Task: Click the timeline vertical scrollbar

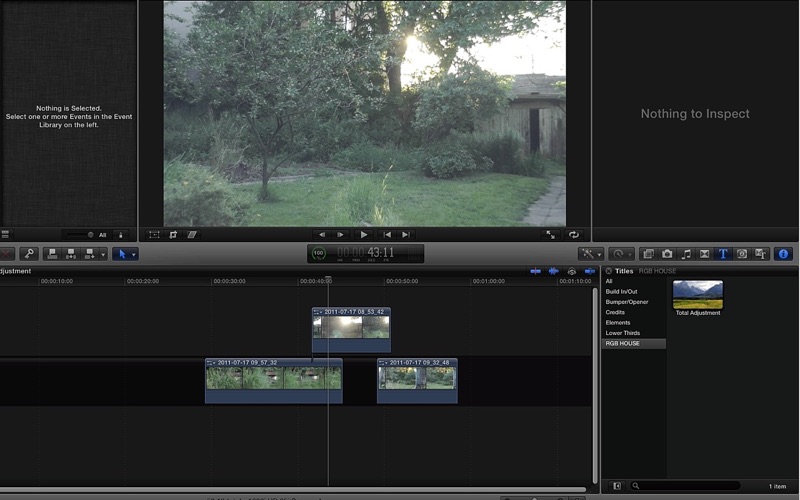Action: (594, 385)
